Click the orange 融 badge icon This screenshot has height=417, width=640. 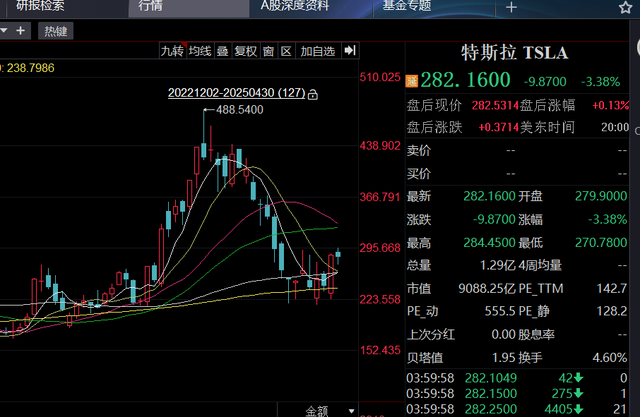click(x=411, y=81)
